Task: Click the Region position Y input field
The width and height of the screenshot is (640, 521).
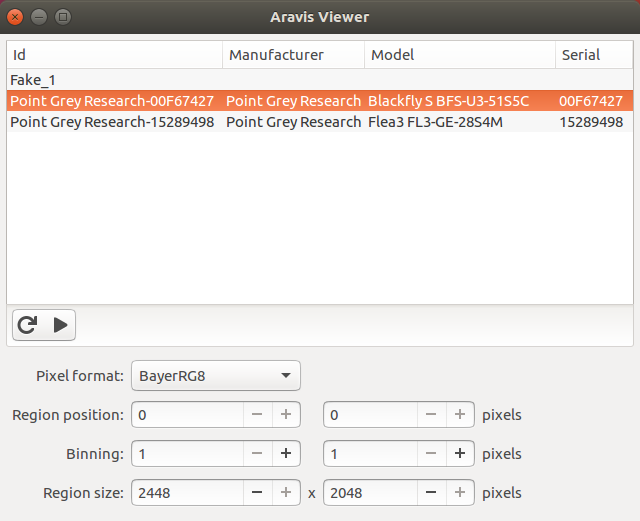Action: click(x=371, y=415)
